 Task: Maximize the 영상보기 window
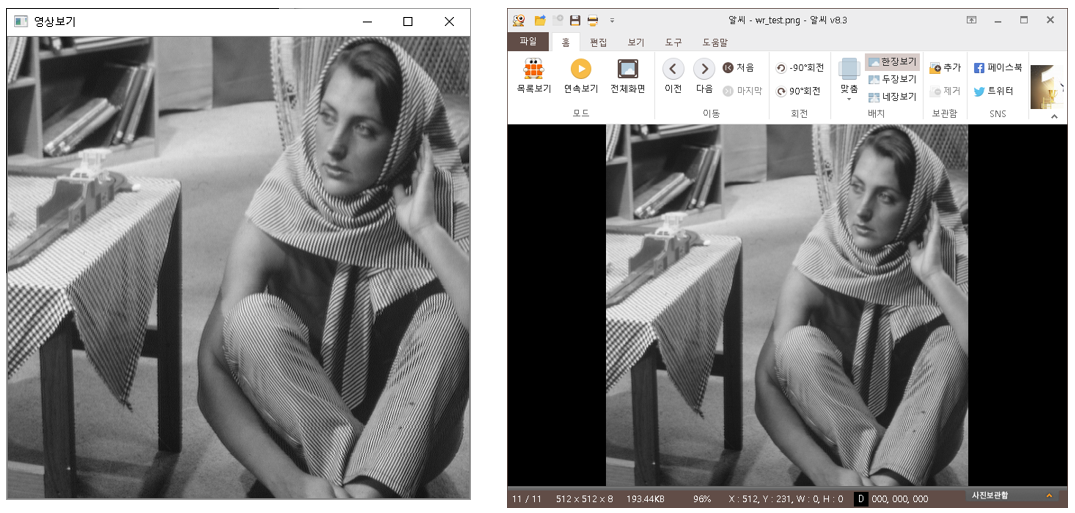tap(408, 21)
